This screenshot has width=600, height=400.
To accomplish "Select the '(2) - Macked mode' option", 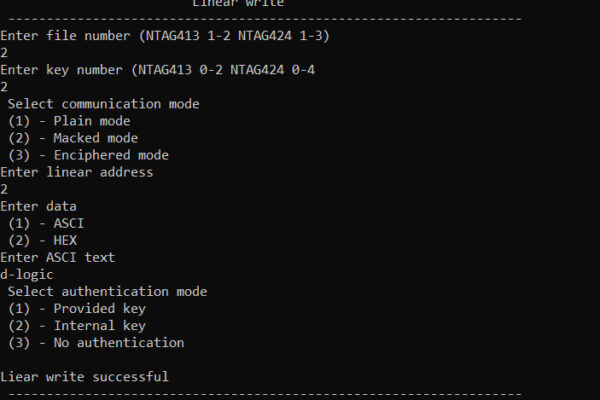I will click(x=73, y=138).
